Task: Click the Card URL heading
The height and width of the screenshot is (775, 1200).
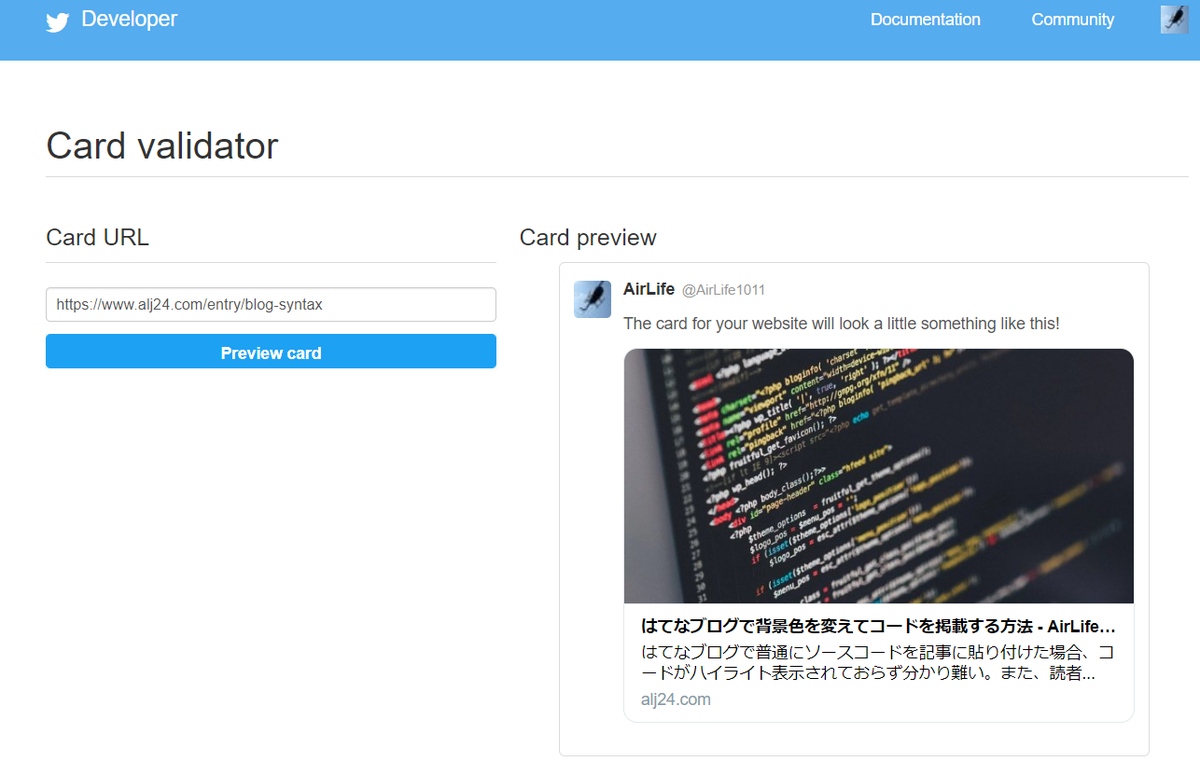Action: tap(97, 237)
